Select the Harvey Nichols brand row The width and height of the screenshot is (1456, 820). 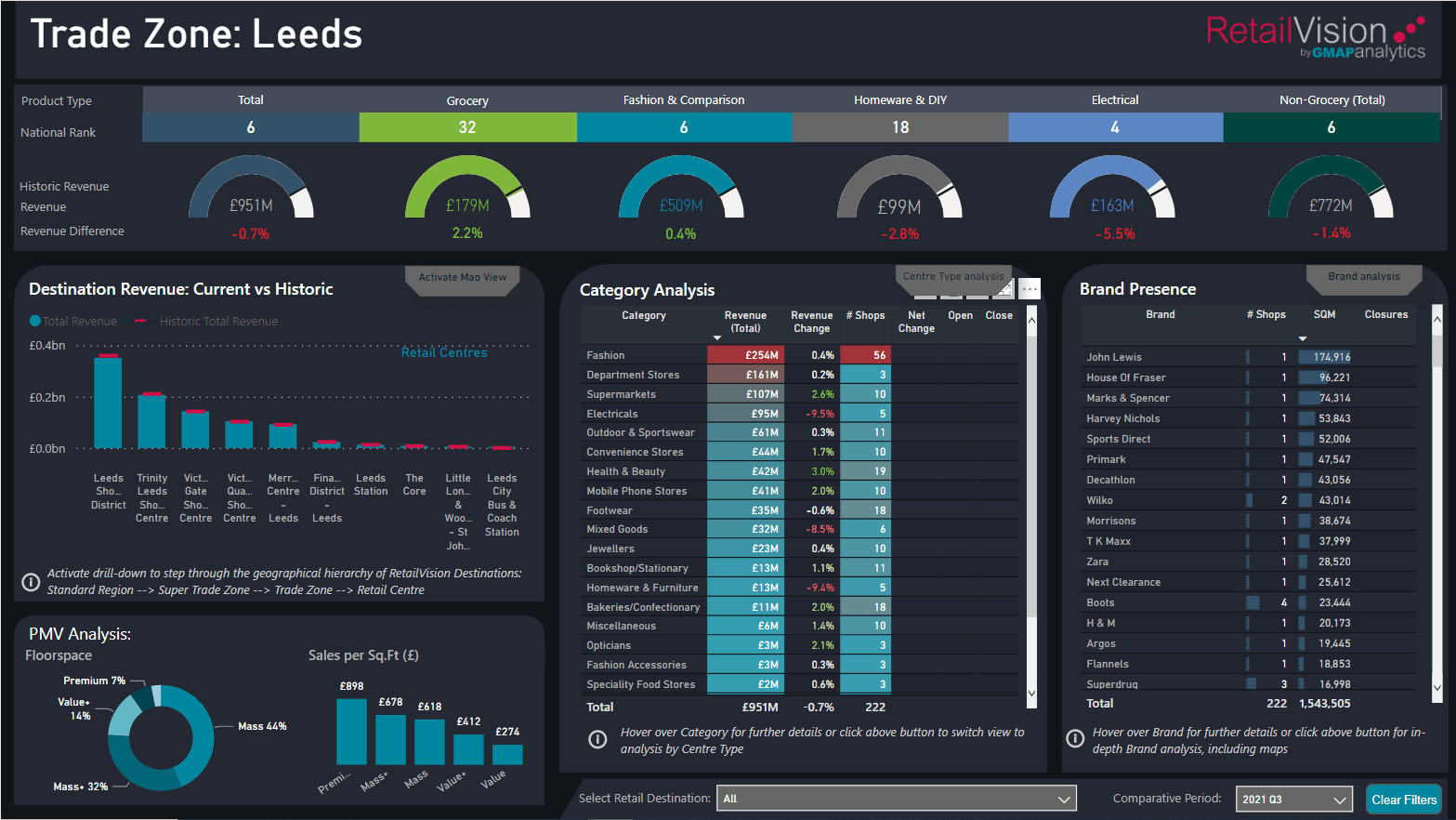pos(1248,418)
